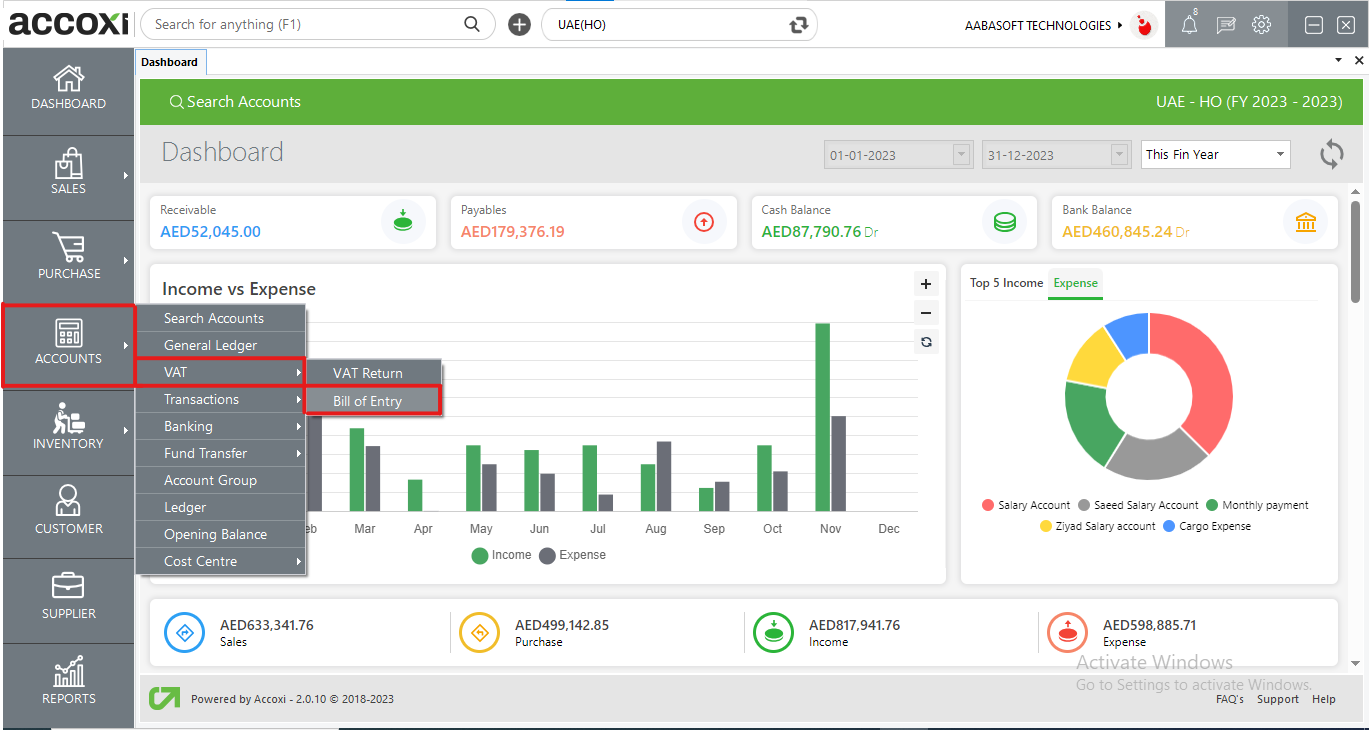The height and width of the screenshot is (730, 1369).
Task: Open the This Fin Year dropdown
Action: tap(1215, 155)
